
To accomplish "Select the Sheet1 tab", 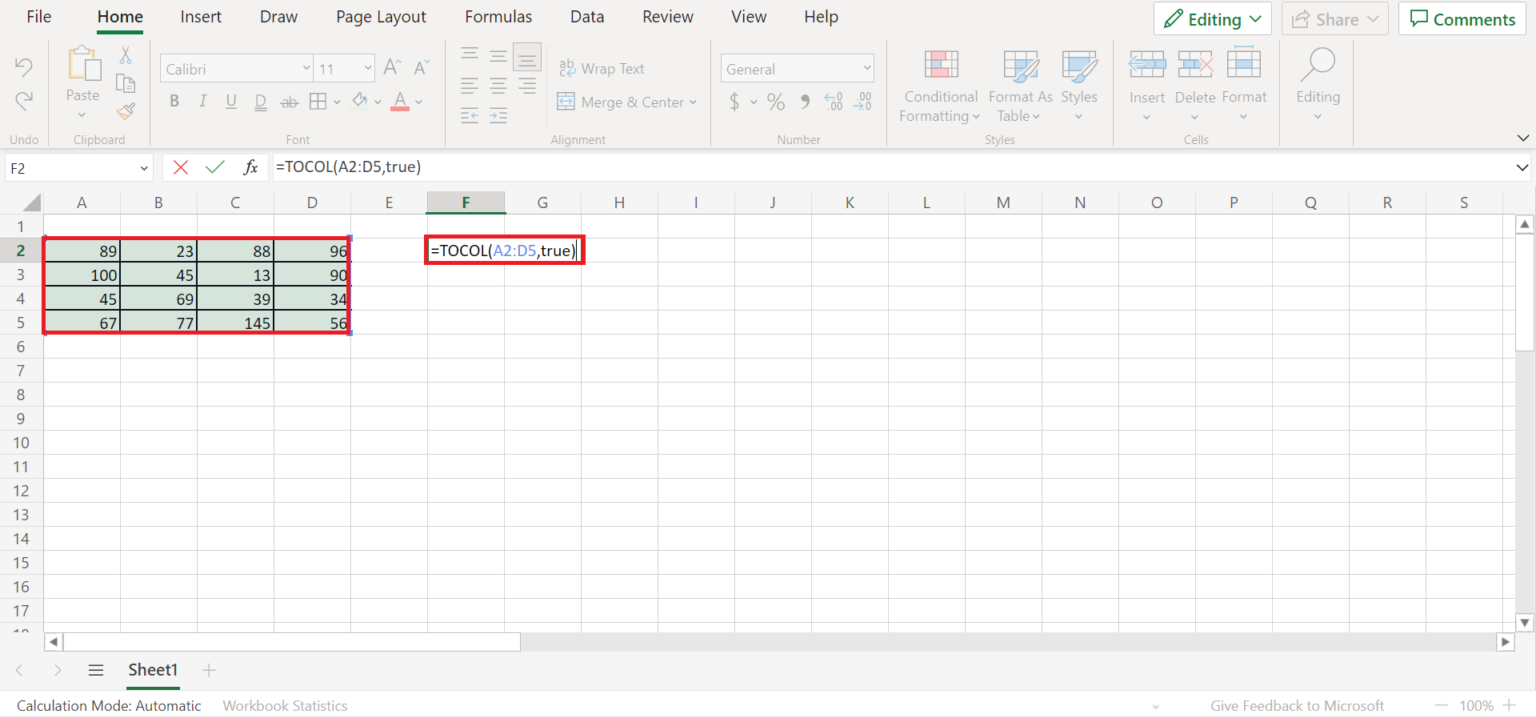I will click(x=152, y=670).
